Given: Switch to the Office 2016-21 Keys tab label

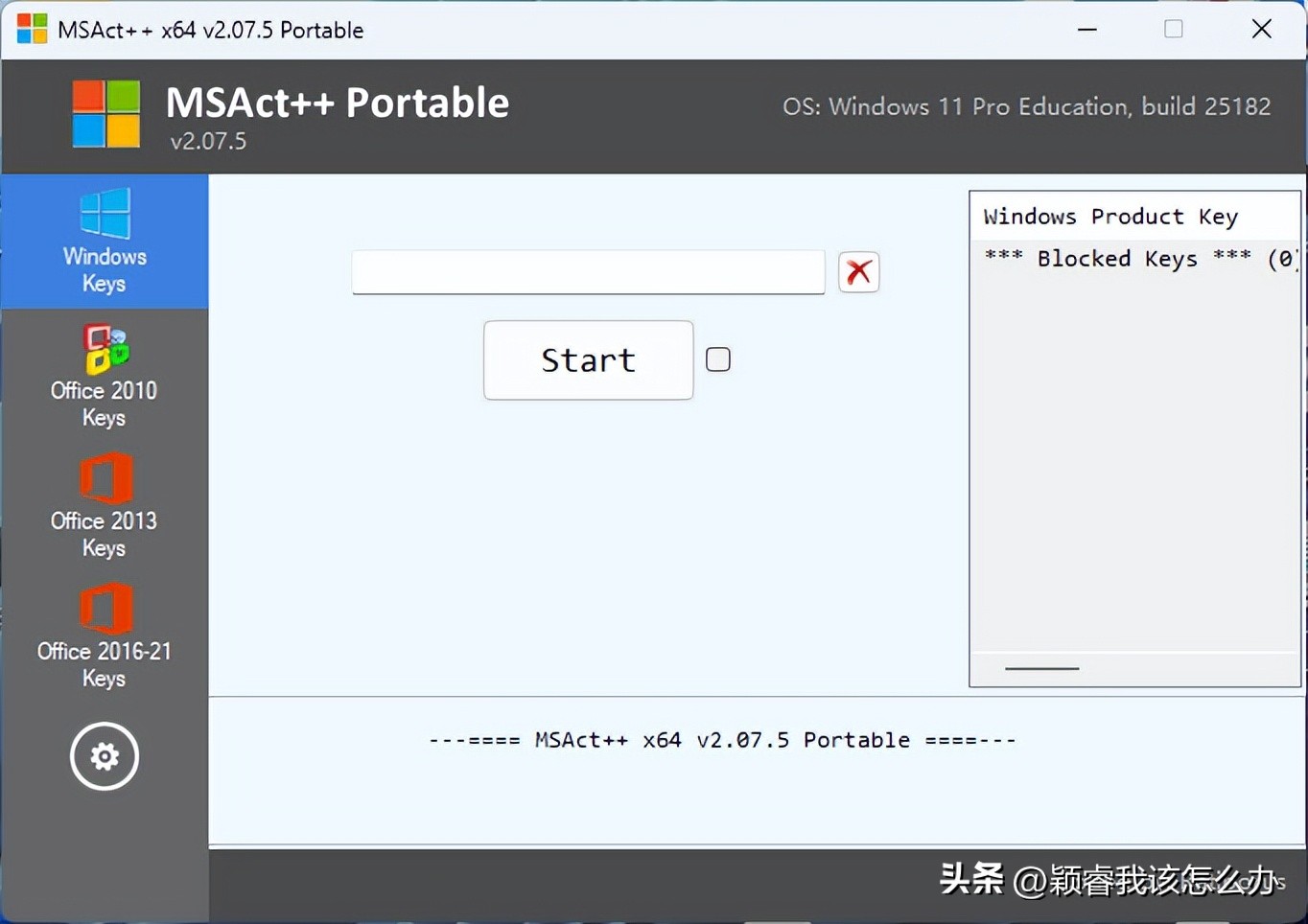Looking at the screenshot, I should 105,664.
